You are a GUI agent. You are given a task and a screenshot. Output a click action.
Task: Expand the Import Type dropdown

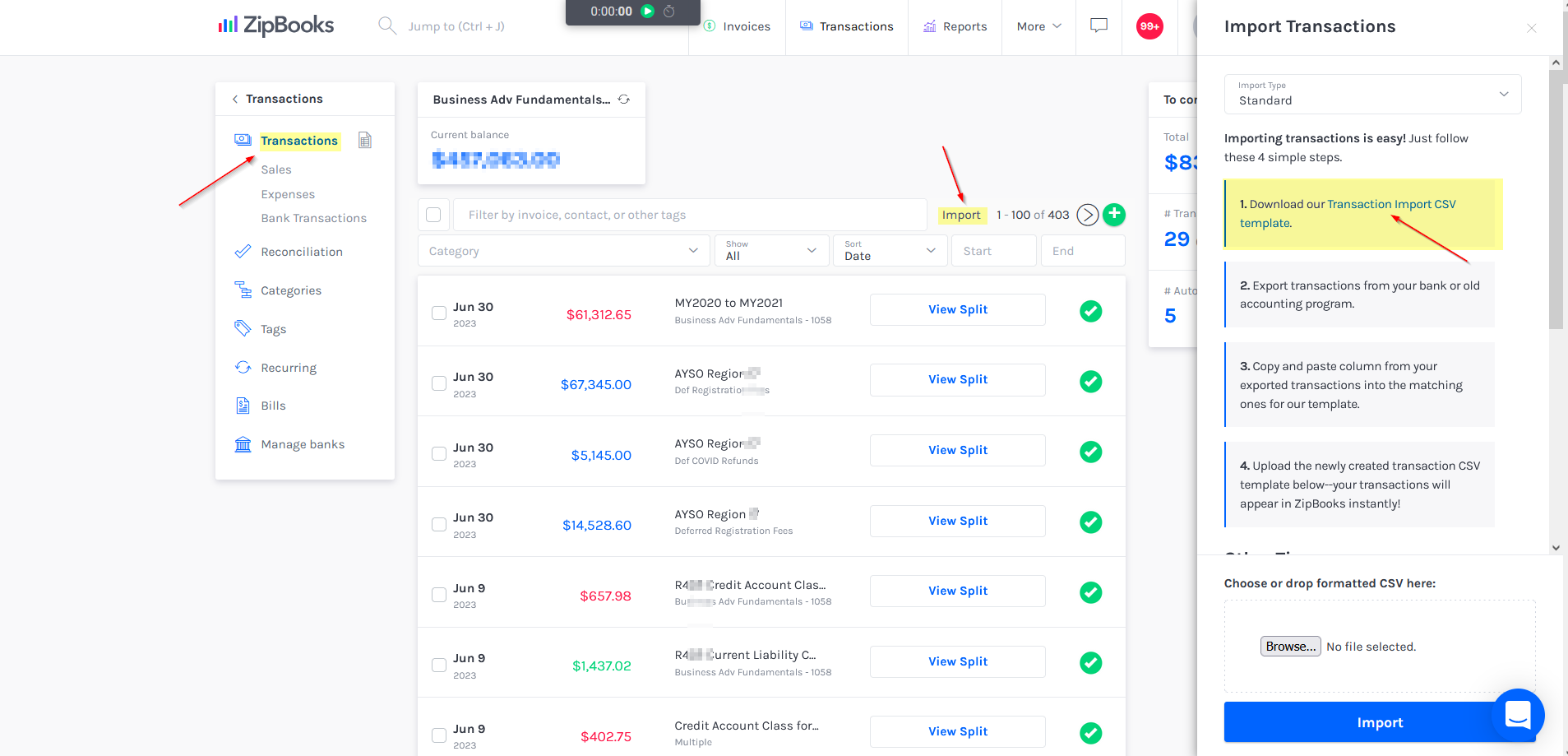pos(1372,95)
